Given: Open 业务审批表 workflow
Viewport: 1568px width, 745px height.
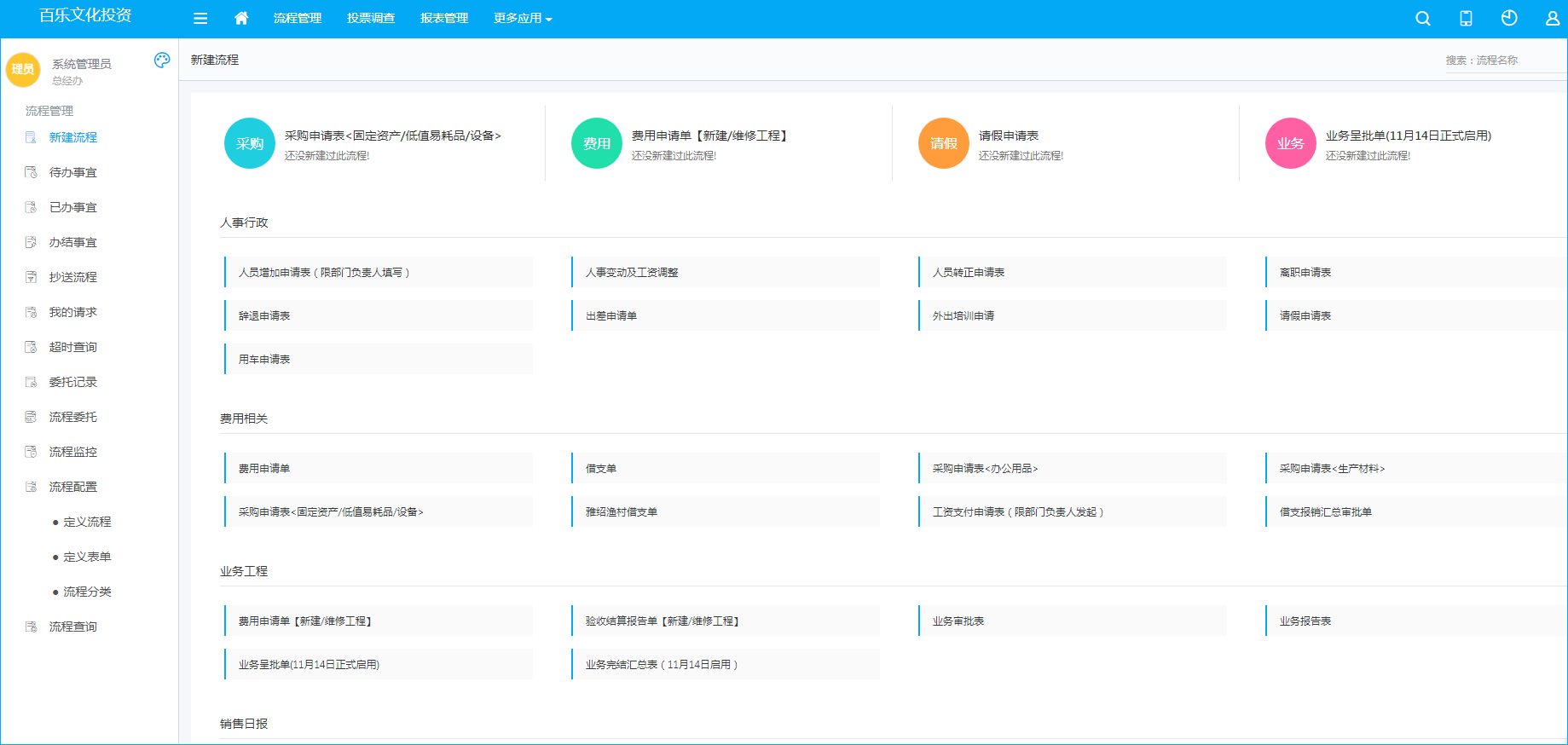Looking at the screenshot, I should (1073, 621).
